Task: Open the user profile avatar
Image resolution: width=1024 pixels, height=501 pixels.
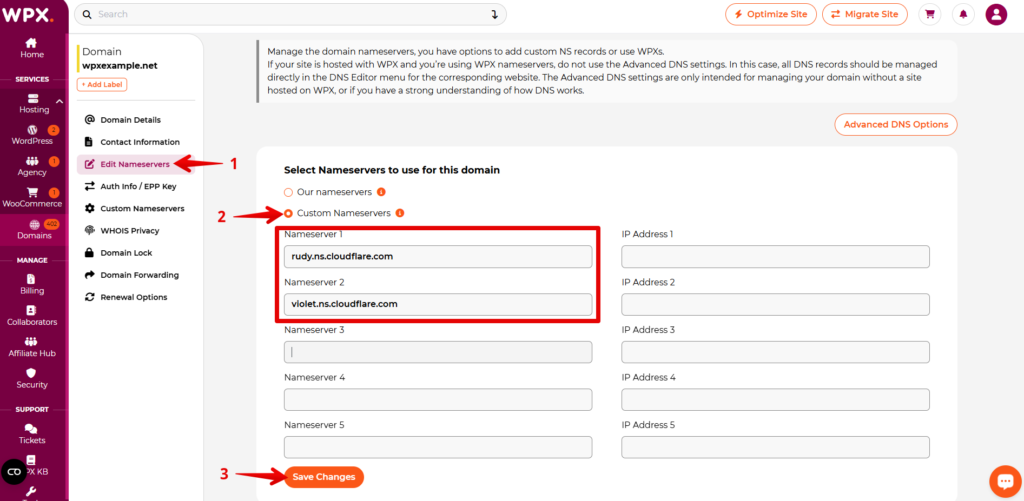Action: (x=997, y=14)
